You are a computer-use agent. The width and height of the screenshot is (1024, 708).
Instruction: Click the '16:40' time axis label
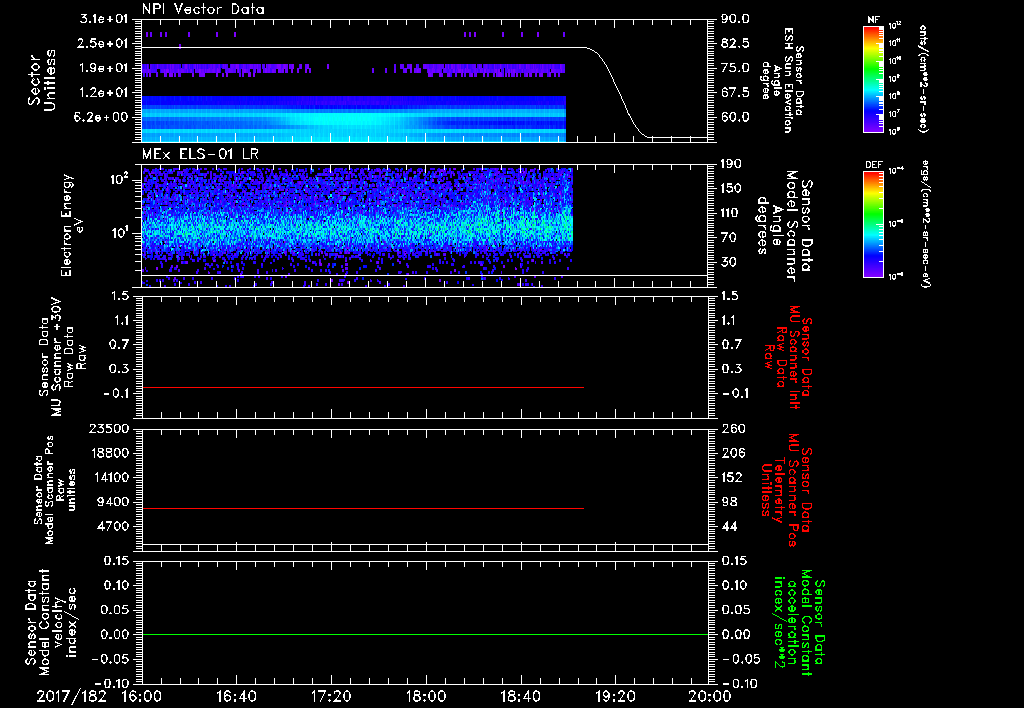pos(236,696)
